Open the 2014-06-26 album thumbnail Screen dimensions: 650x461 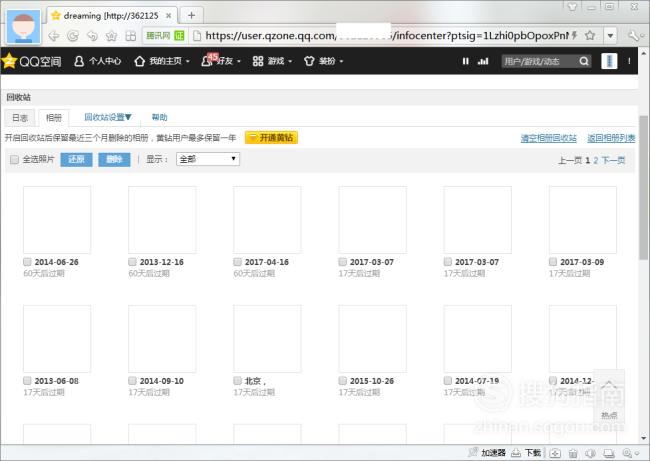pyautogui.click(x=57, y=220)
